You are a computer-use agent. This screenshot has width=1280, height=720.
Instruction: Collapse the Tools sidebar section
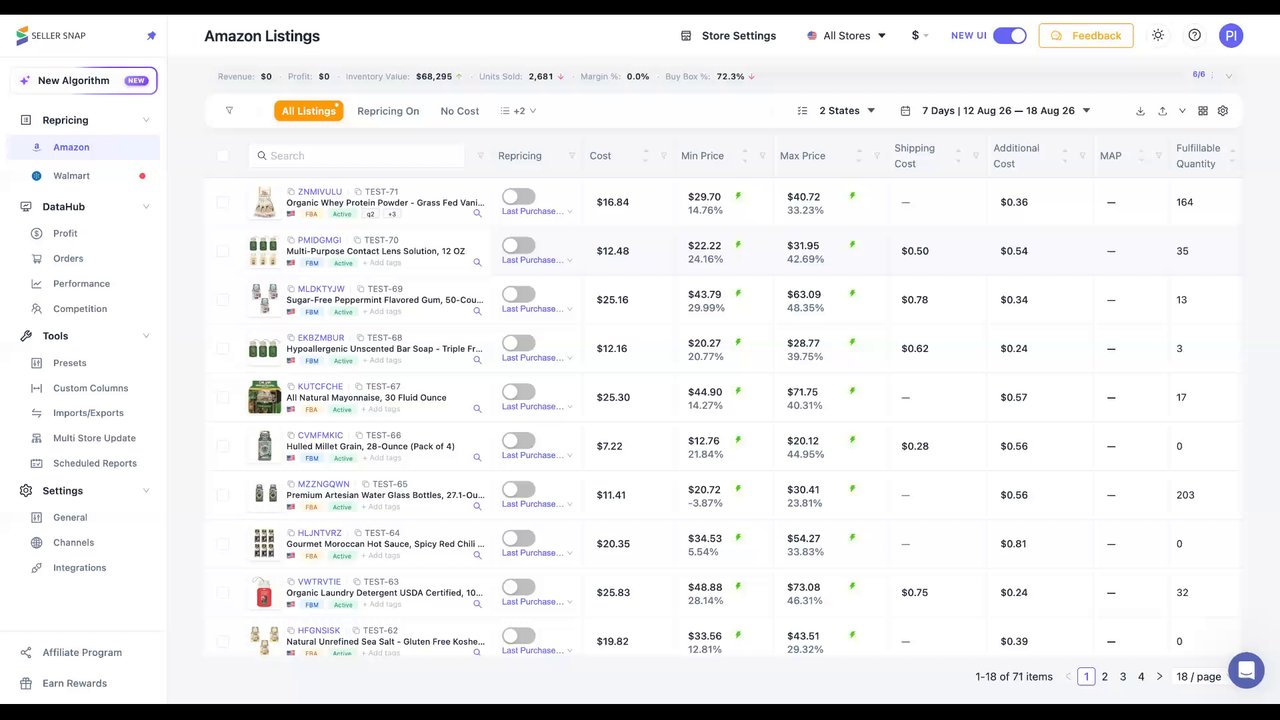tap(146, 336)
